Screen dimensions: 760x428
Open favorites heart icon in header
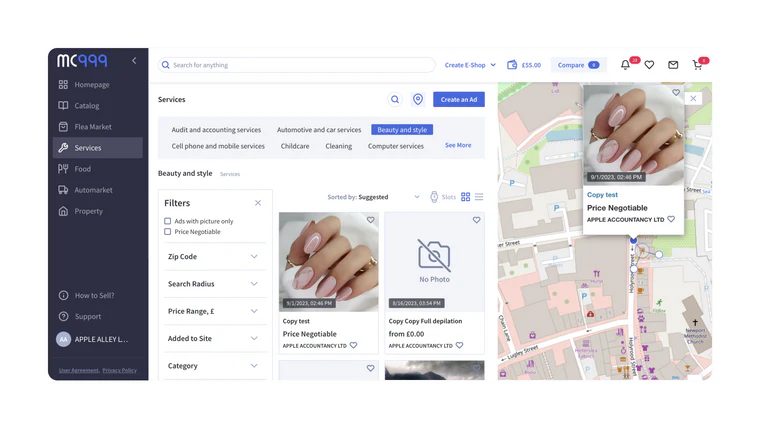click(649, 65)
